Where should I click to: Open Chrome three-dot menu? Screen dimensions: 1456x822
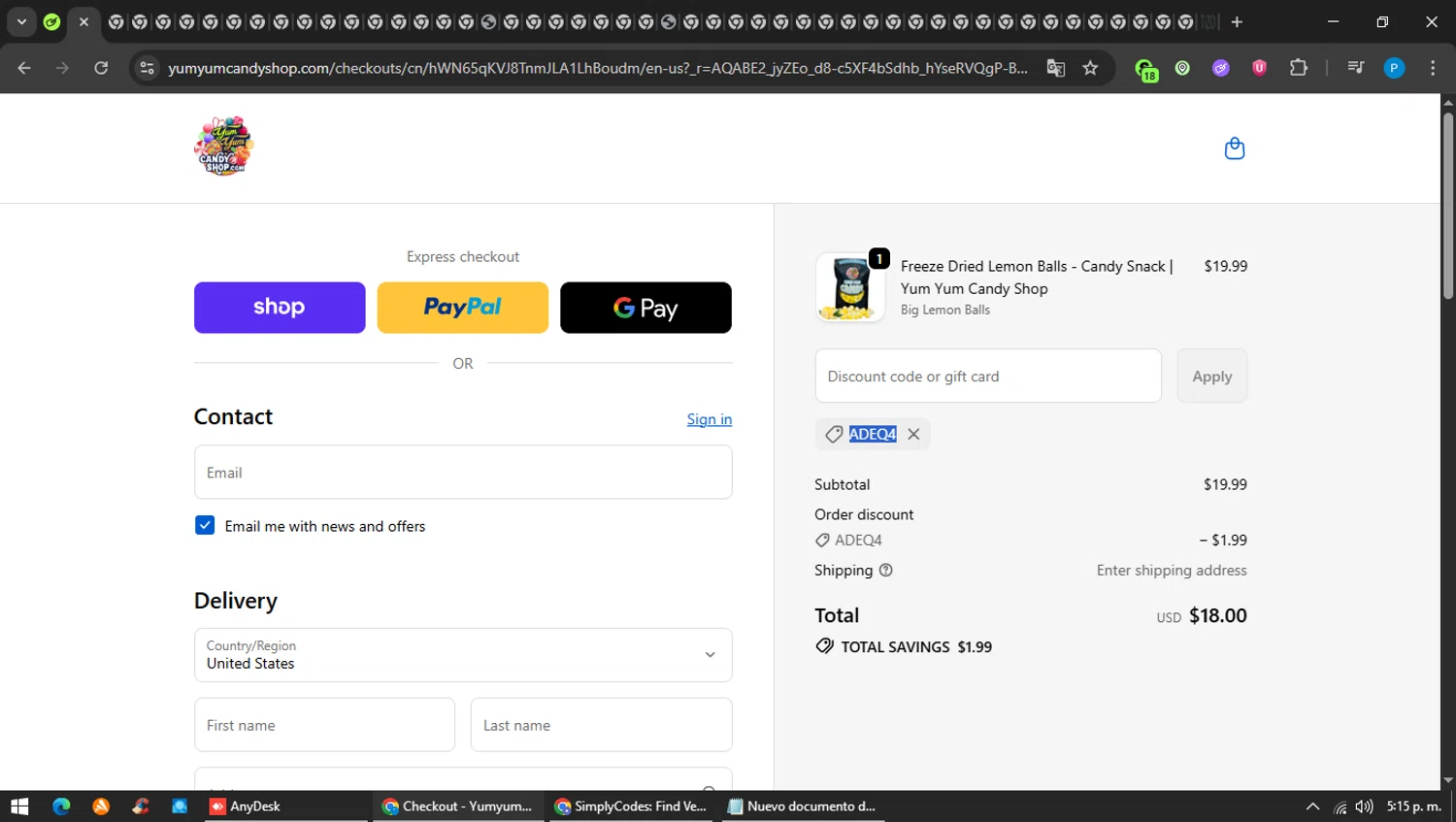[x=1433, y=68]
